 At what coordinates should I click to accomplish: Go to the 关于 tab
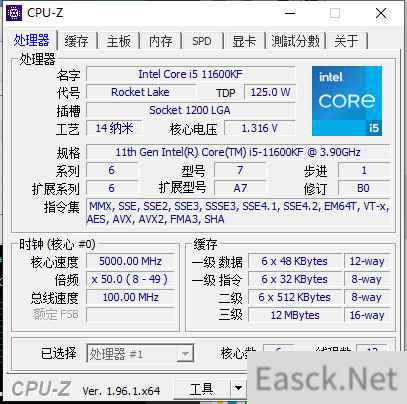(346, 41)
